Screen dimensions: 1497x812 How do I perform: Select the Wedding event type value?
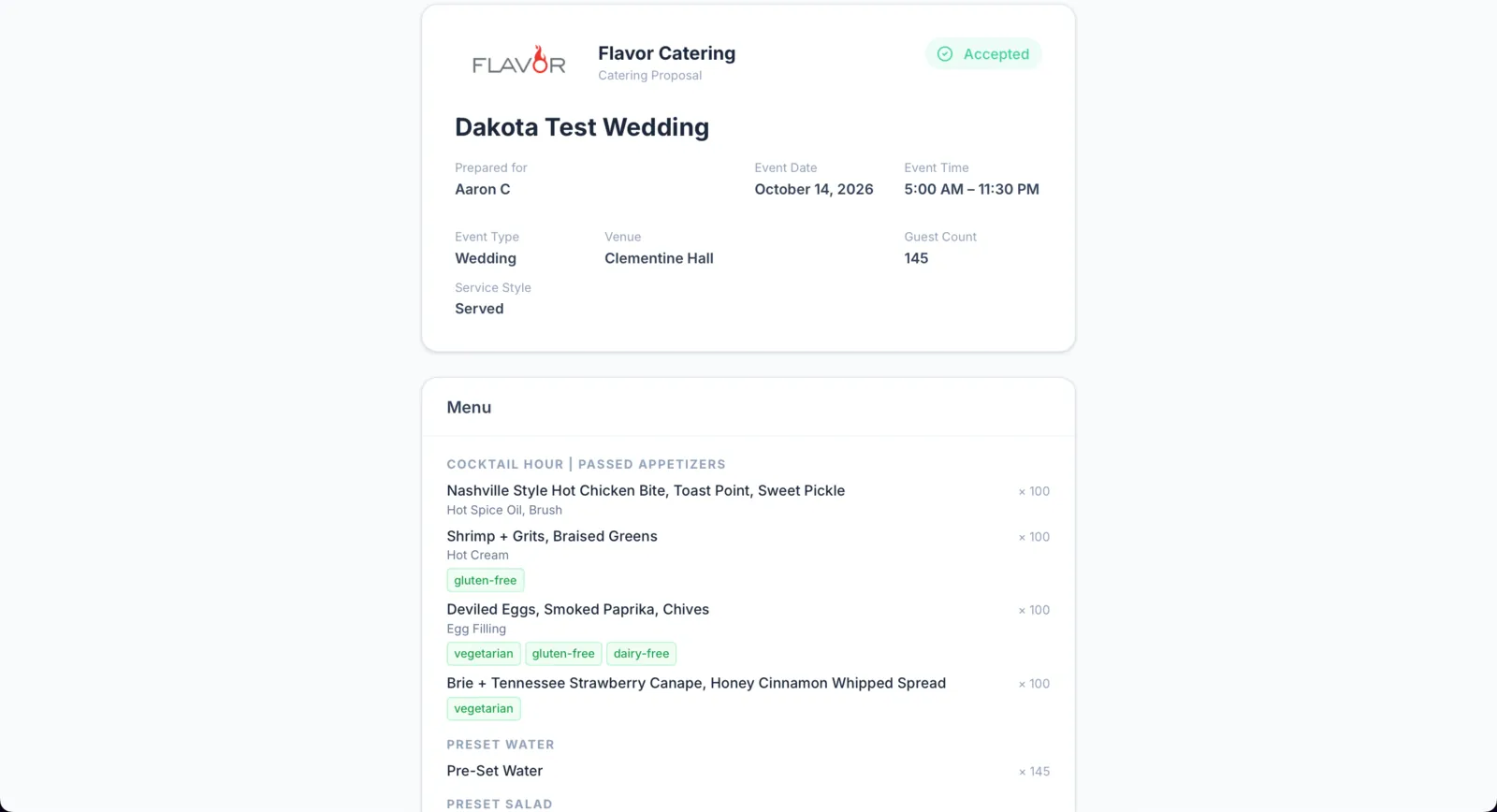click(x=485, y=258)
